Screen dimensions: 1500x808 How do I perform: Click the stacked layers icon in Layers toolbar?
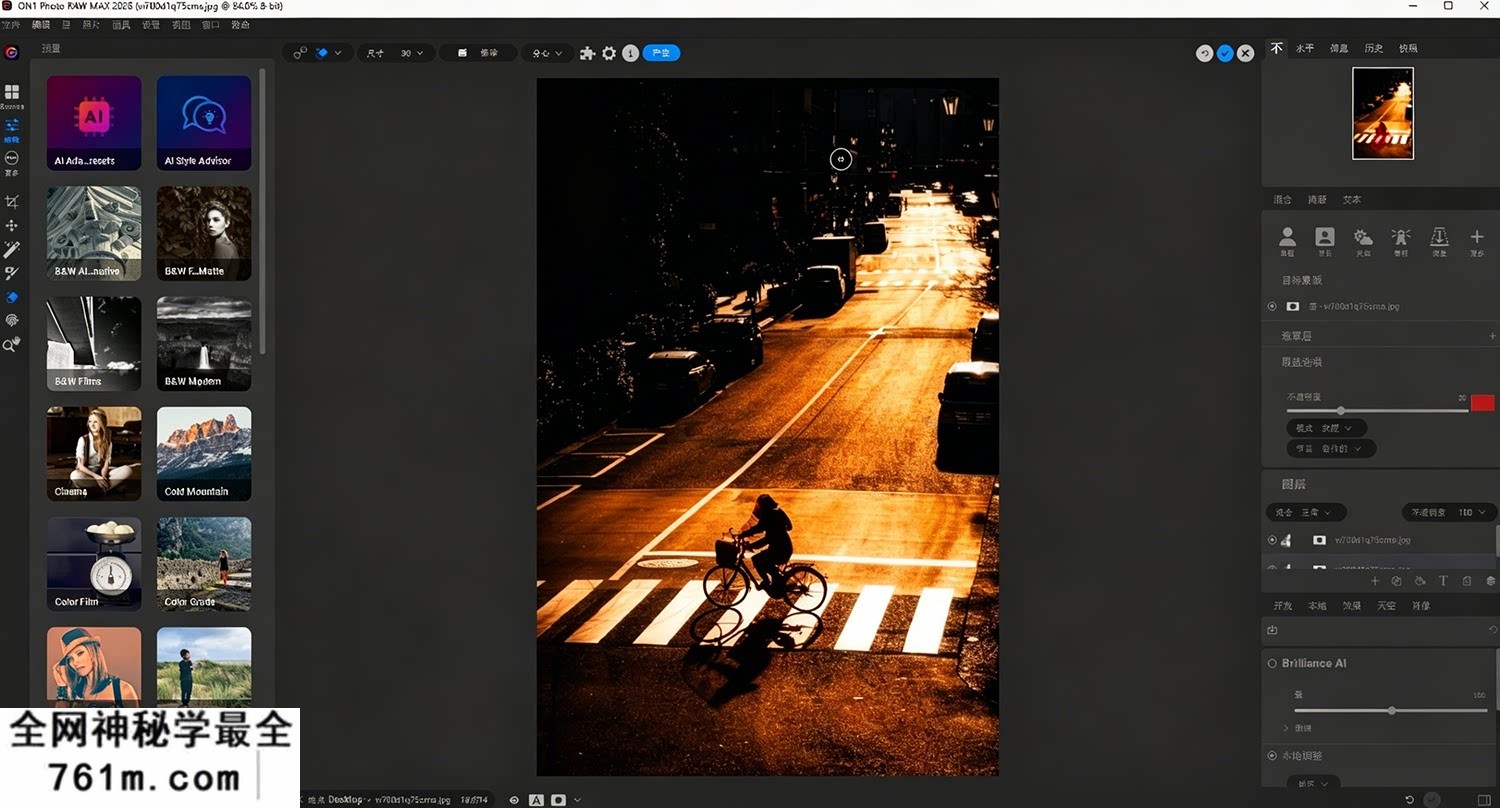(x=1491, y=581)
